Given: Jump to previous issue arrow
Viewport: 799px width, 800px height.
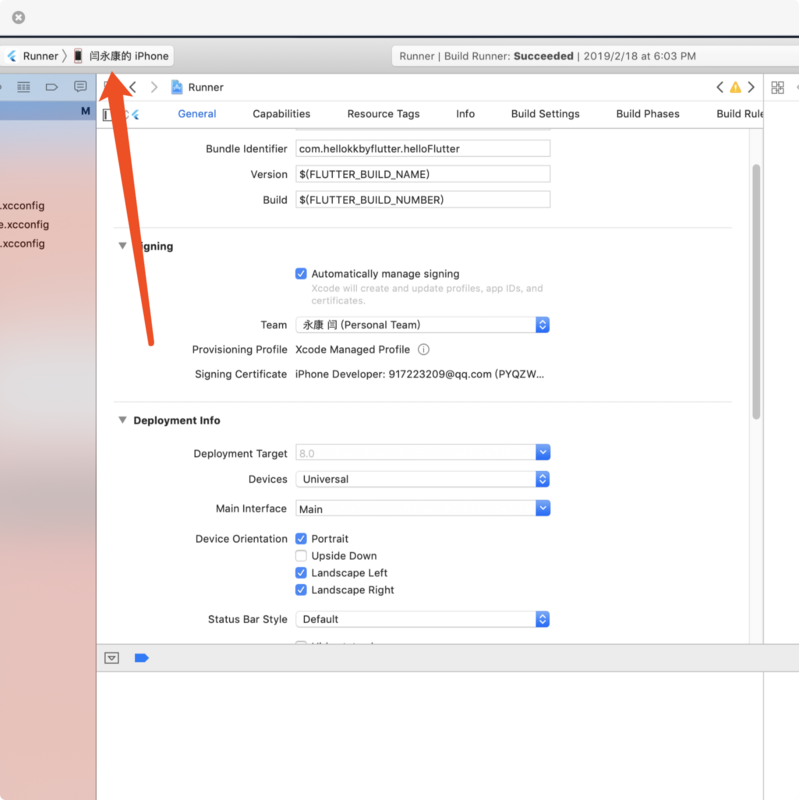Looking at the screenshot, I should (719, 87).
